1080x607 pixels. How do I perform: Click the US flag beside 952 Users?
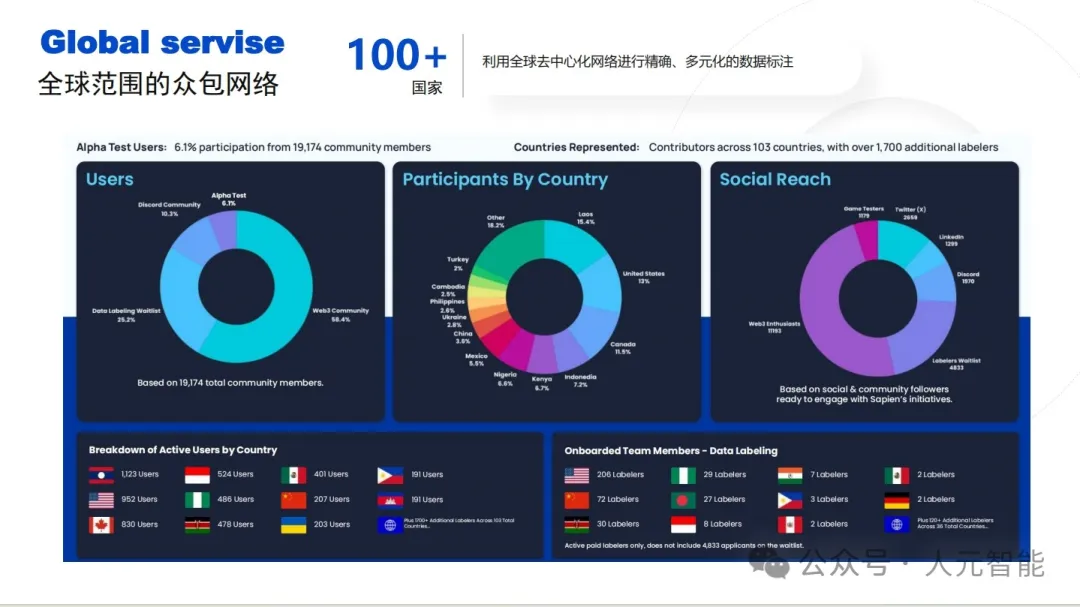pyautogui.click(x=101, y=500)
